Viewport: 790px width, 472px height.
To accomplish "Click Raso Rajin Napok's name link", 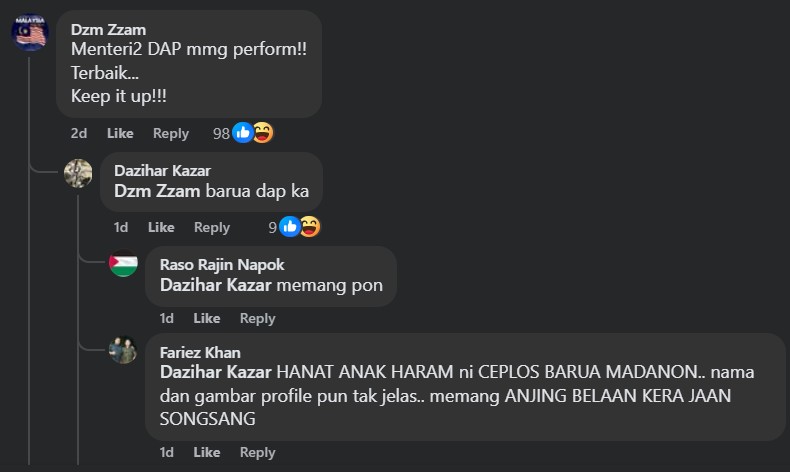I will coord(222,265).
